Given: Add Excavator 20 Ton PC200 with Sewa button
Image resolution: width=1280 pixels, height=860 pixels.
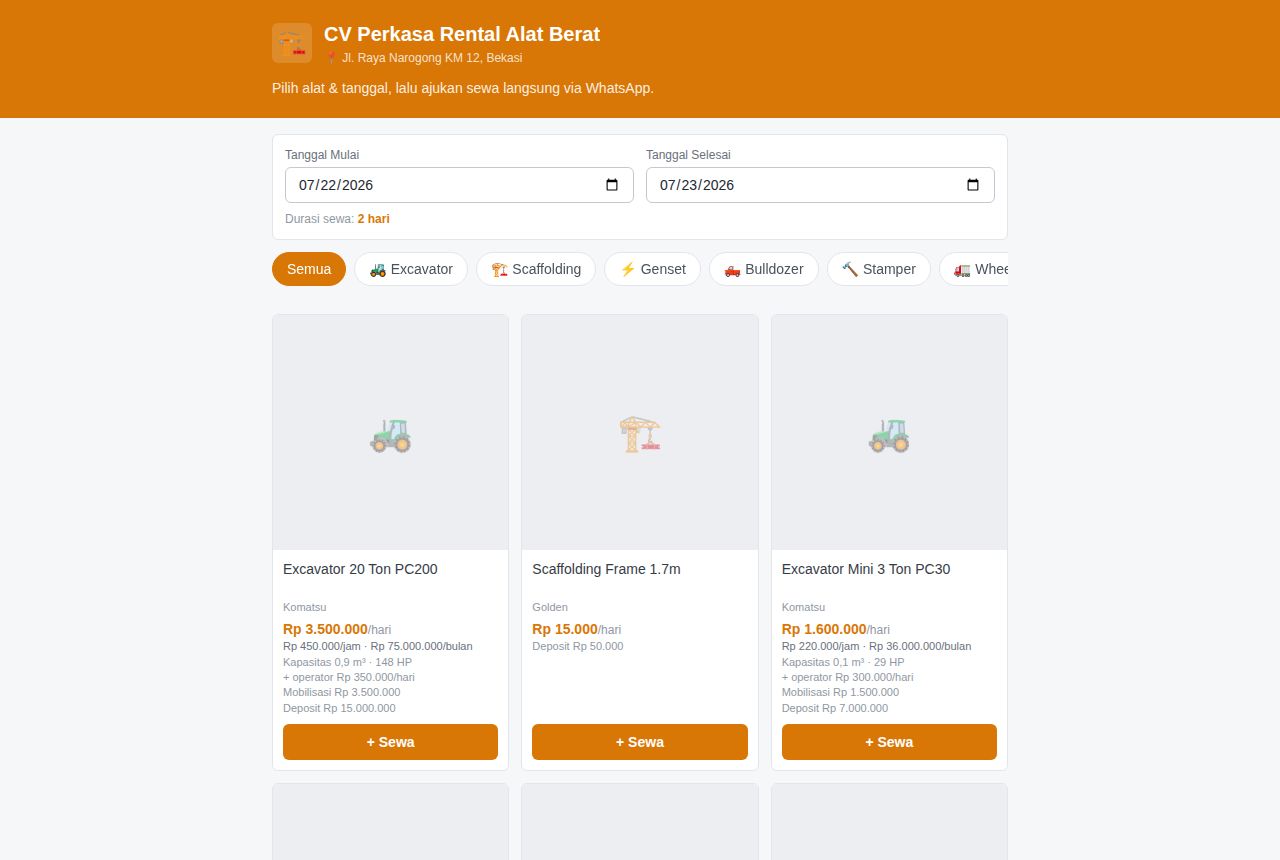Looking at the screenshot, I should click(390, 742).
